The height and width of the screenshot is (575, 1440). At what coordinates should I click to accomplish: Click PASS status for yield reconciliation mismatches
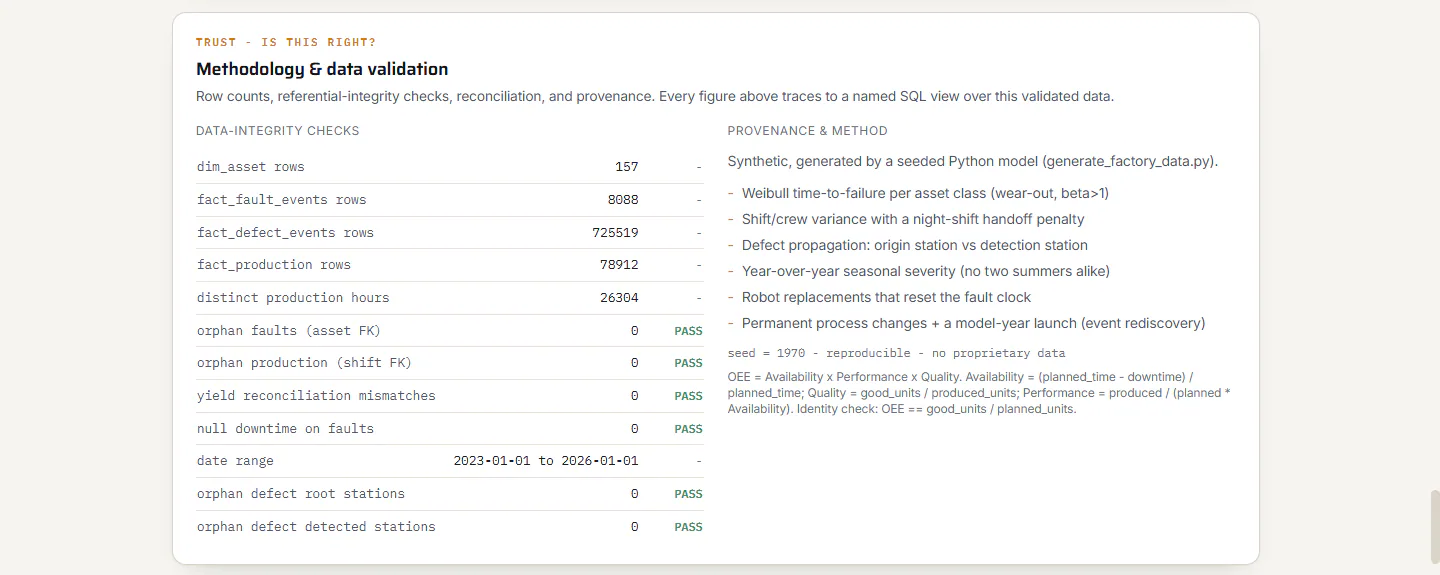(688, 396)
